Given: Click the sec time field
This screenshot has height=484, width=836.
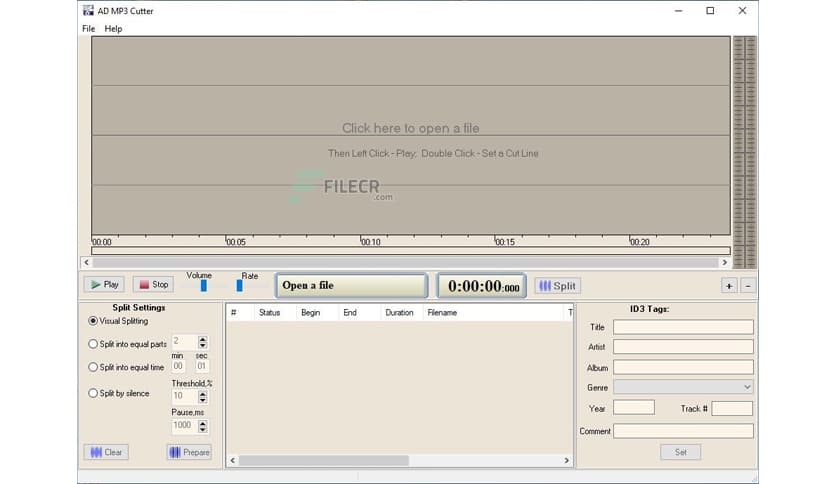Looking at the screenshot, I should 202,366.
